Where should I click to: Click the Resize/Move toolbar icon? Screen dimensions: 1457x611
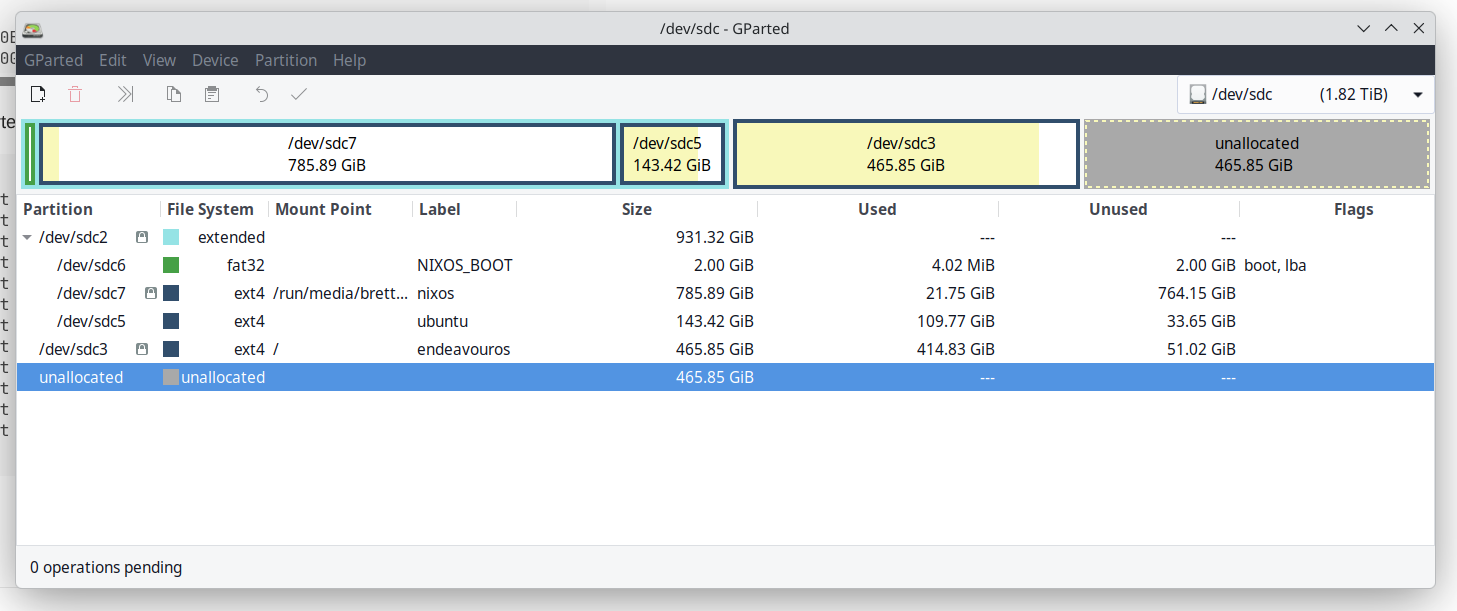tap(125, 94)
